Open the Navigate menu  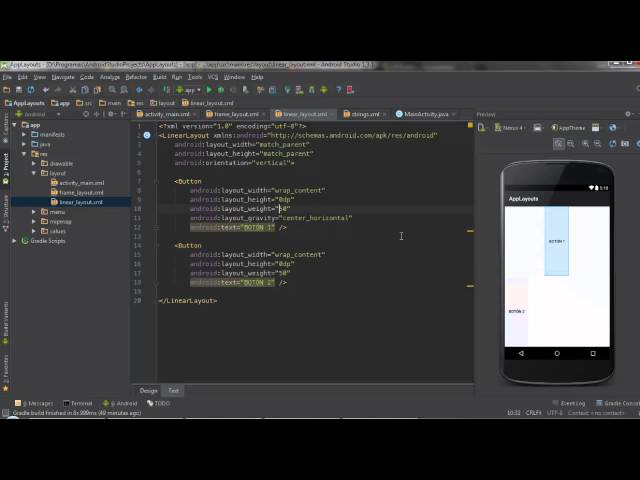point(63,77)
